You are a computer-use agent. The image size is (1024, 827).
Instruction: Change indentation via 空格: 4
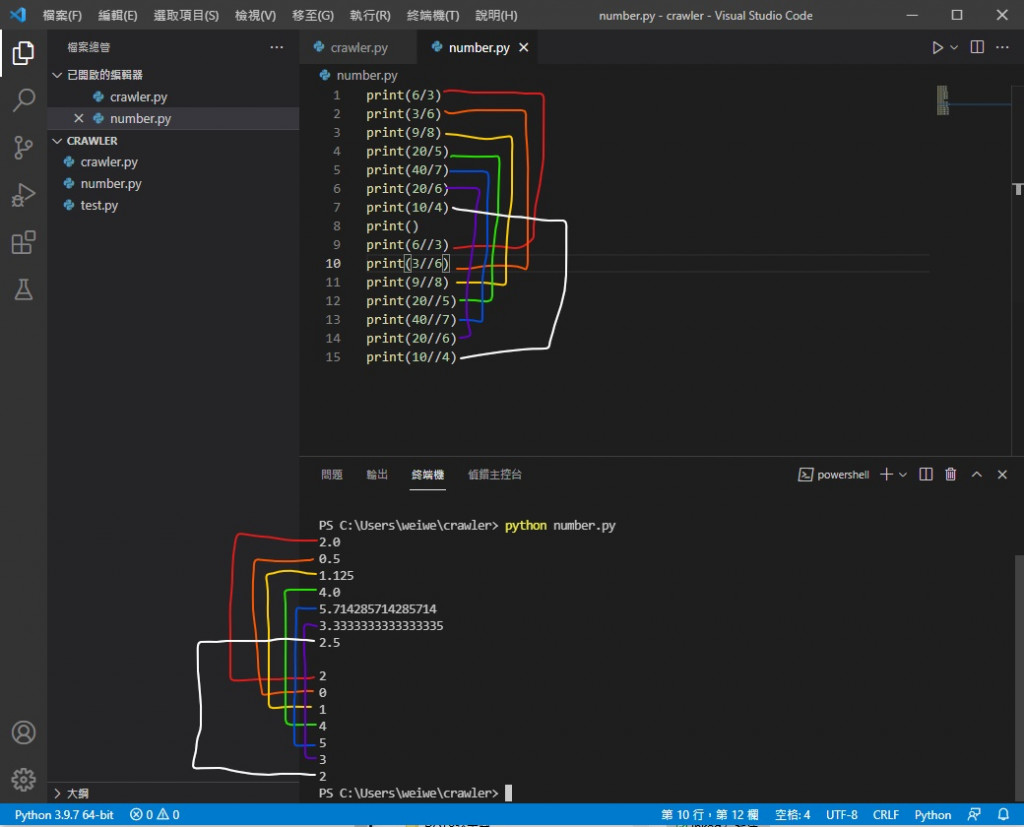click(x=792, y=815)
